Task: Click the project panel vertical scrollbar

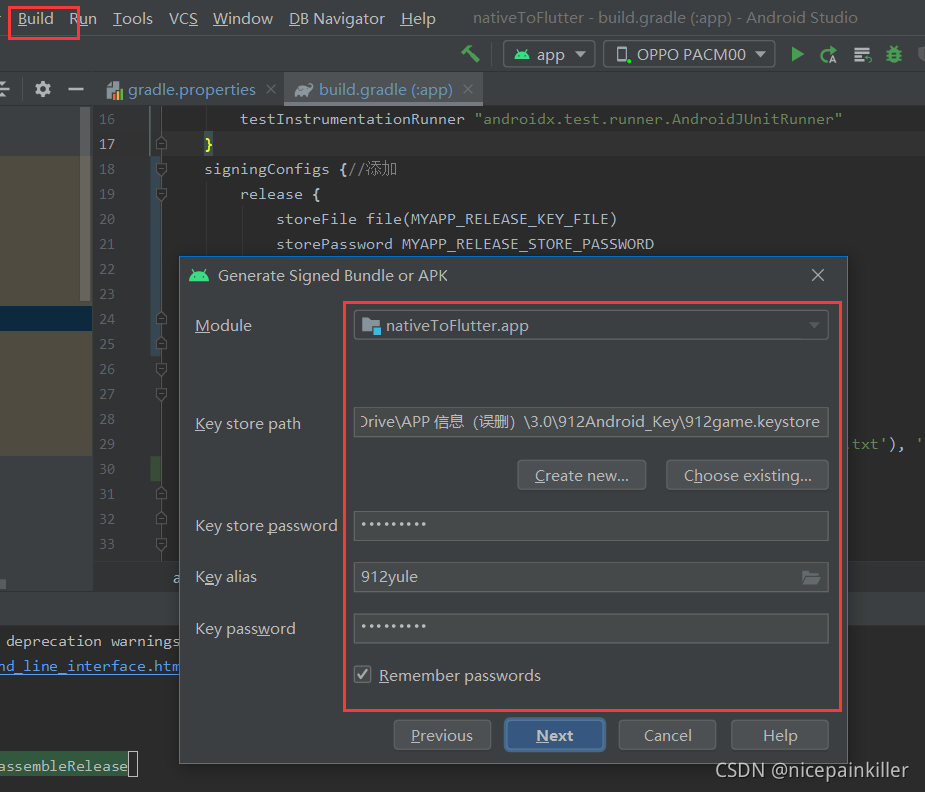Action: pos(86,203)
